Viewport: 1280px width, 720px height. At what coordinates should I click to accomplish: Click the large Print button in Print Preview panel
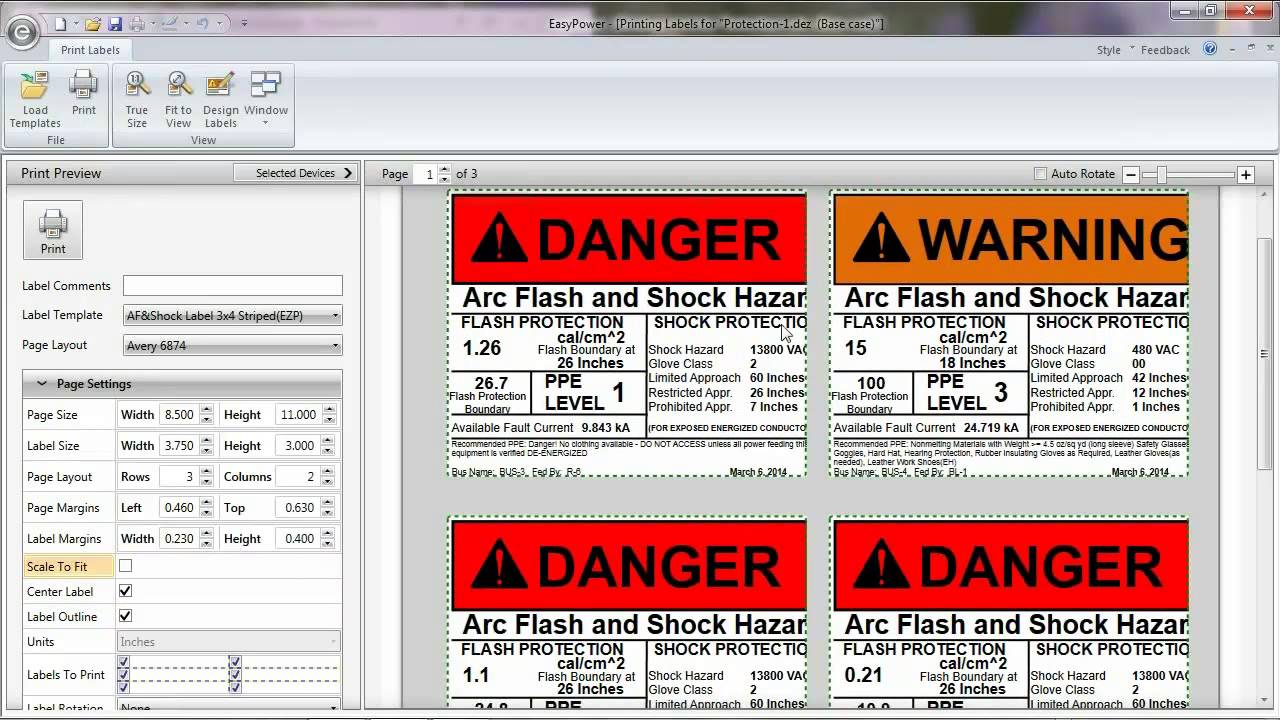tap(53, 230)
